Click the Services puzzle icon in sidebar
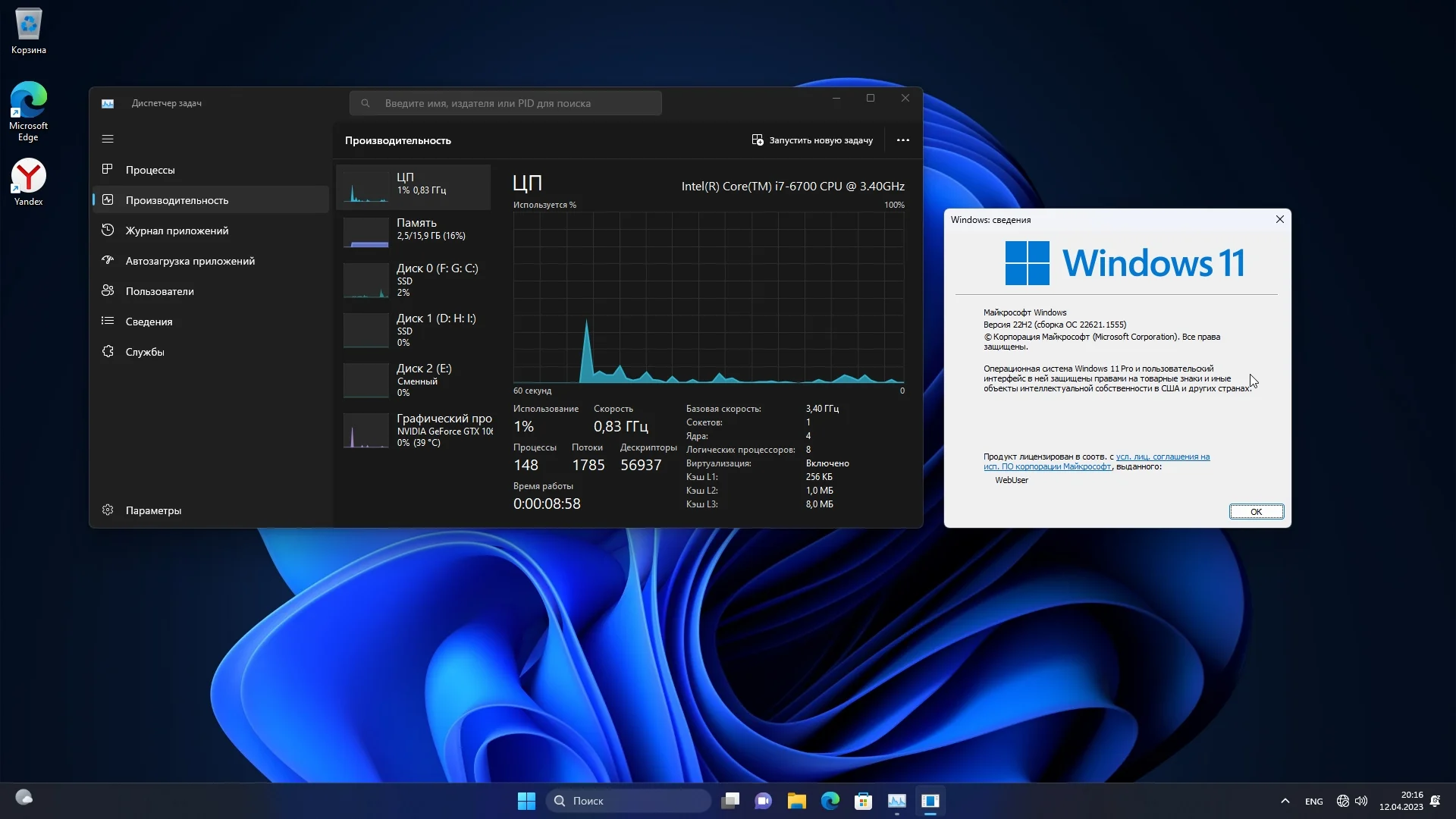 pyautogui.click(x=108, y=351)
